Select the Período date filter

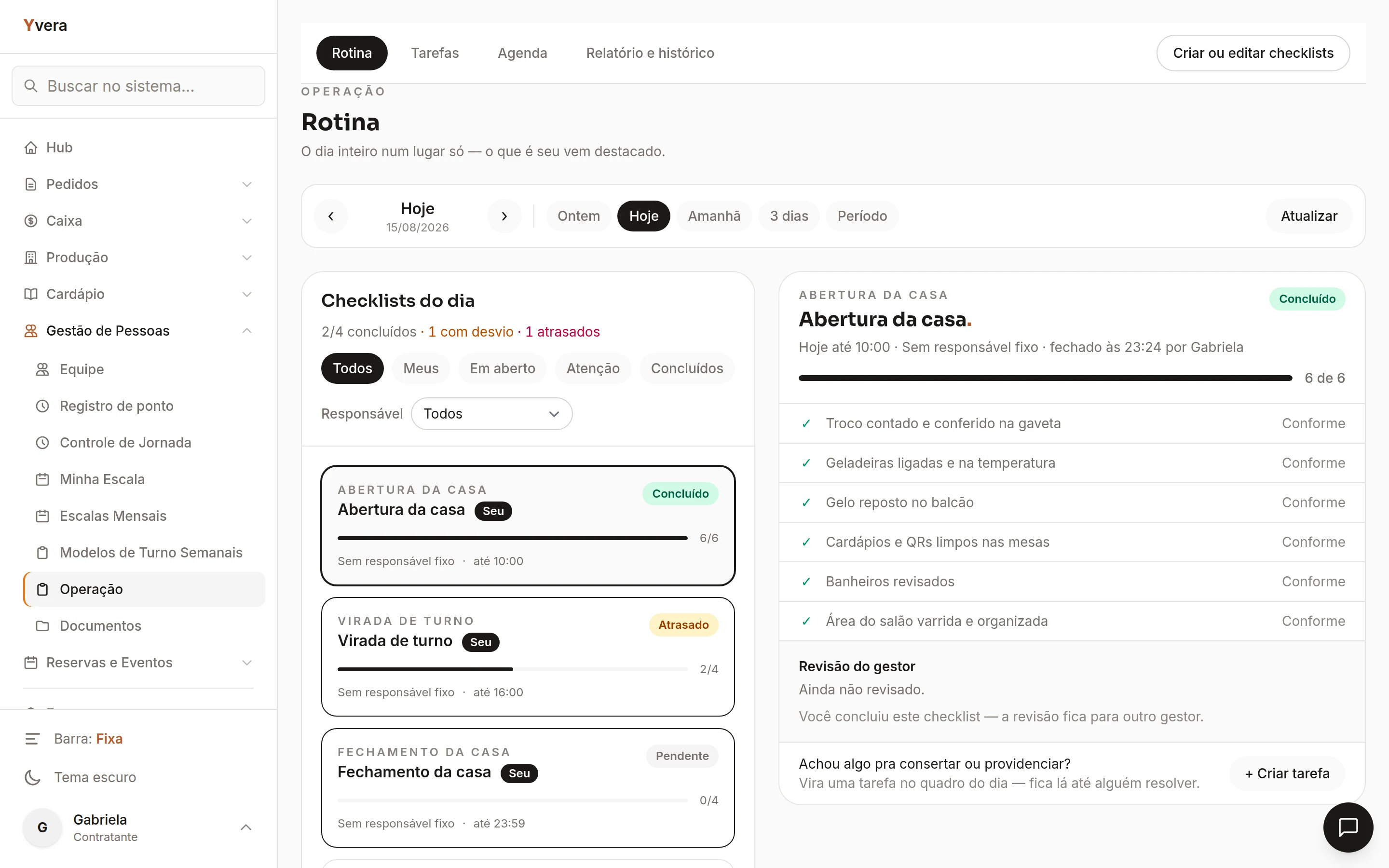[862, 217]
